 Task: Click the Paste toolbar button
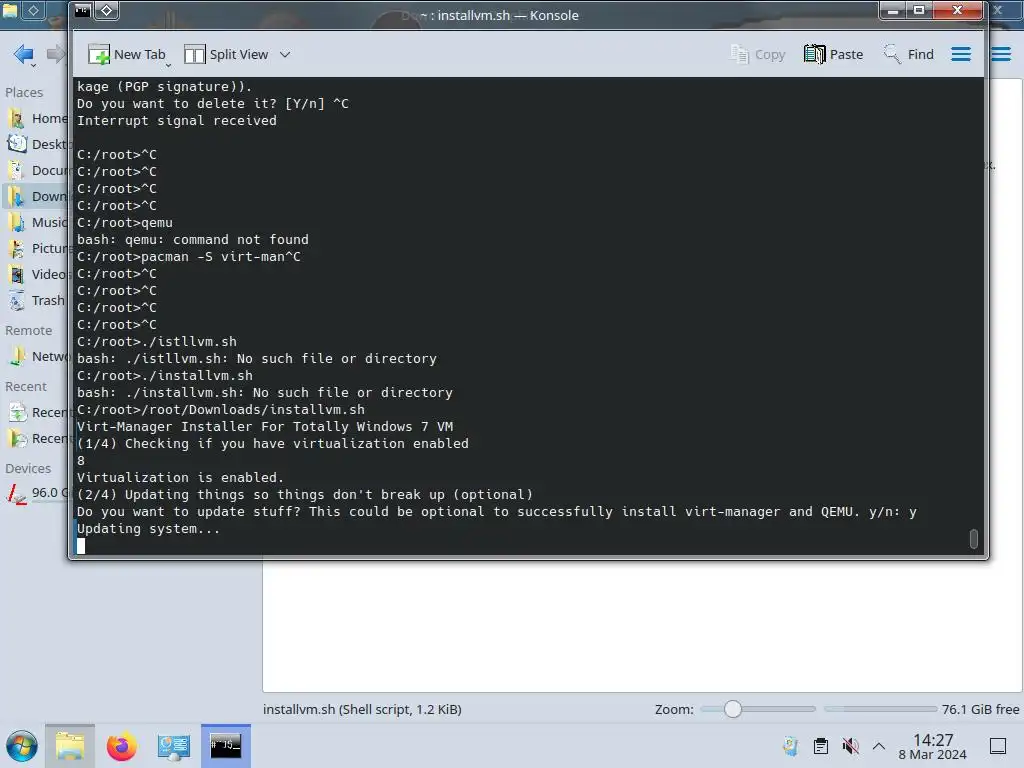click(833, 54)
